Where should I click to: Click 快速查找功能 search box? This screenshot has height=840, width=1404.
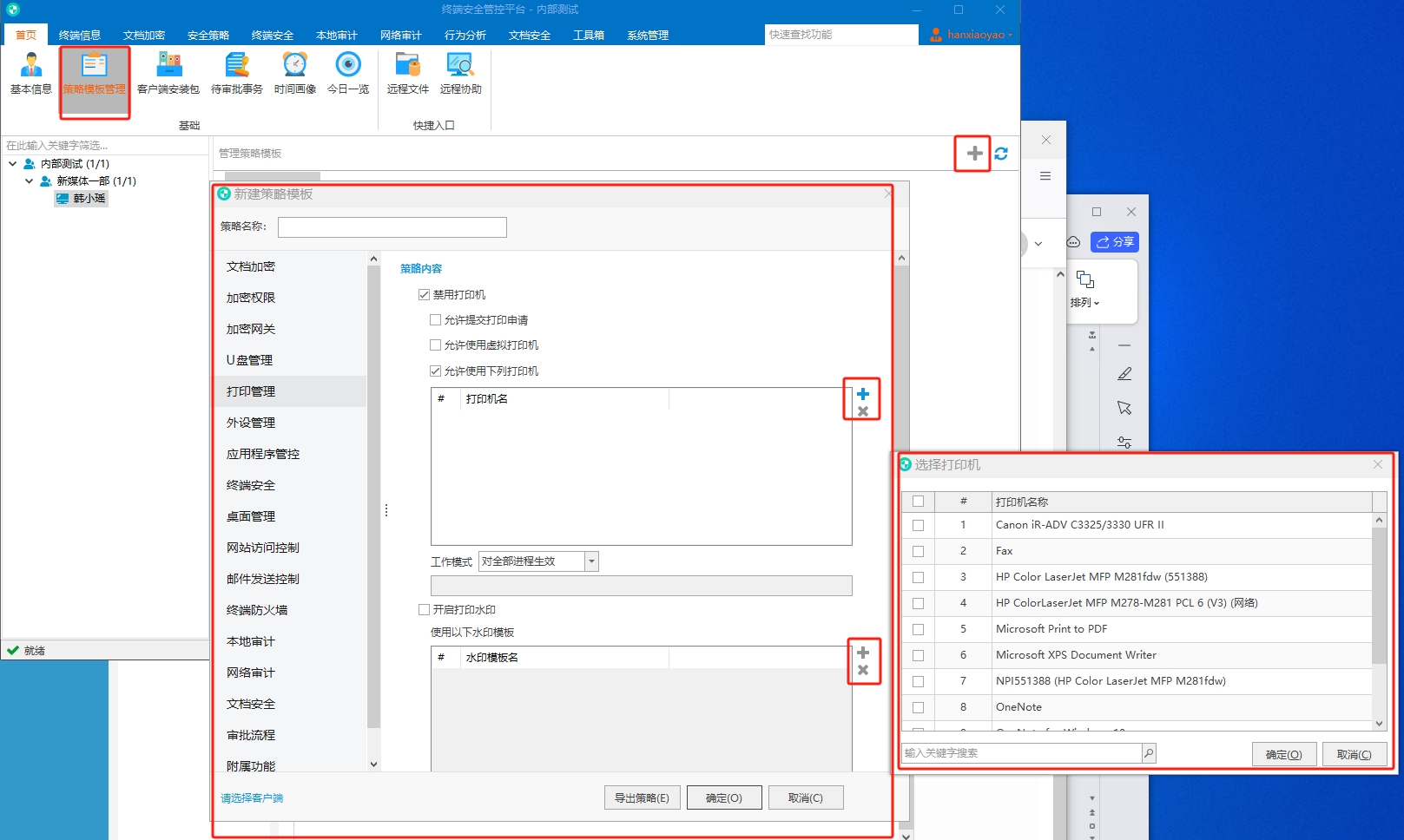tap(841, 35)
